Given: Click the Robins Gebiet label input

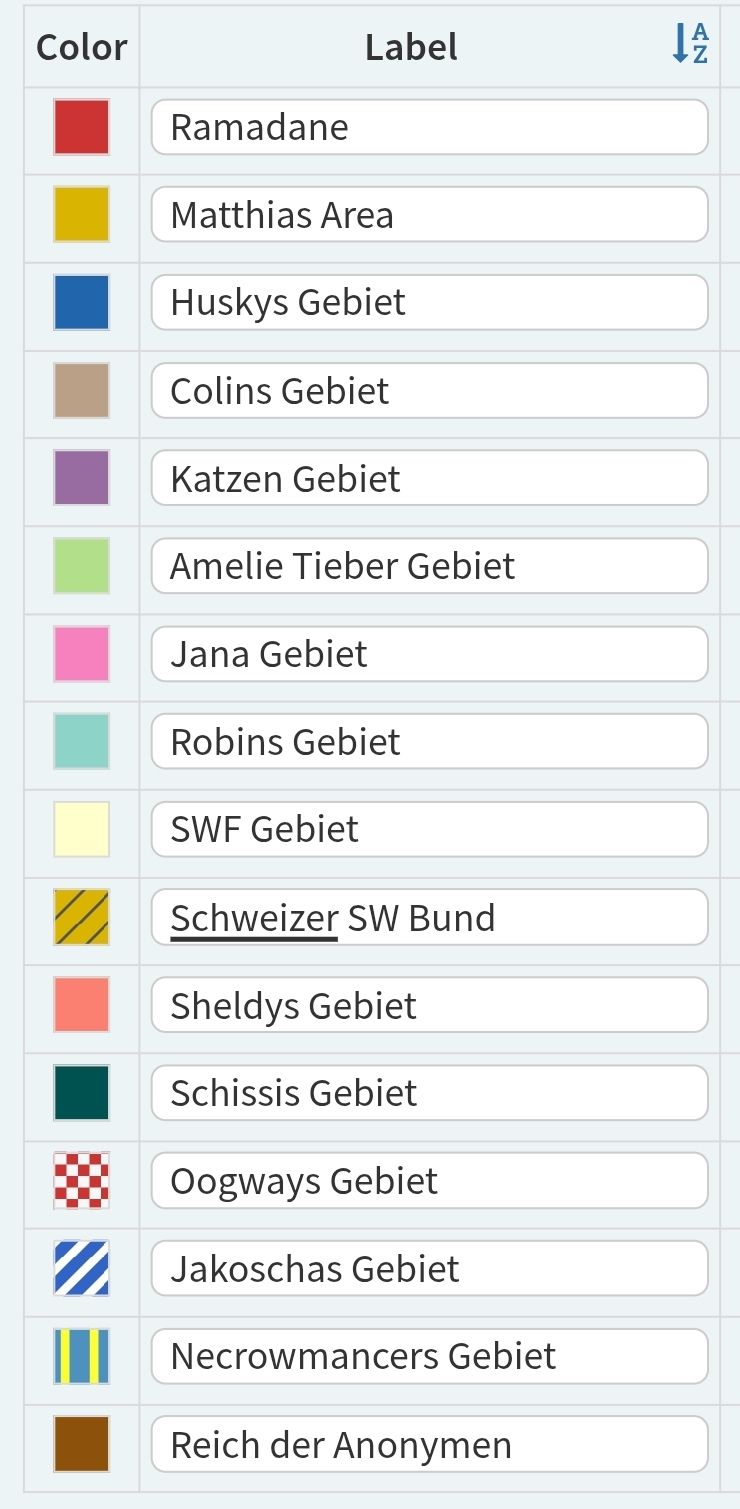Looking at the screenshot, I should coord(429,742).
